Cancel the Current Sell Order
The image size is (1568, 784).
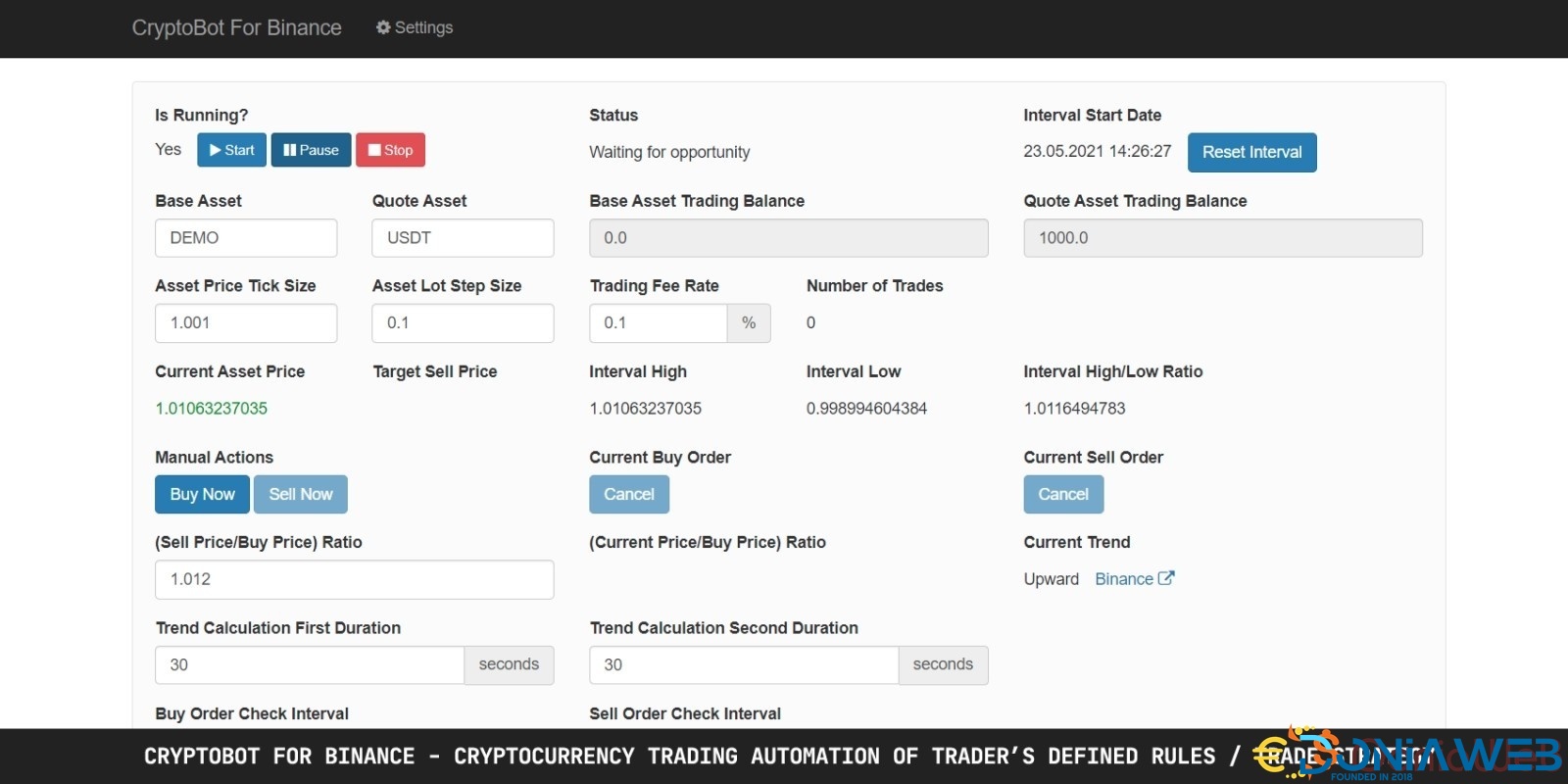click(x=1063, y=494)
